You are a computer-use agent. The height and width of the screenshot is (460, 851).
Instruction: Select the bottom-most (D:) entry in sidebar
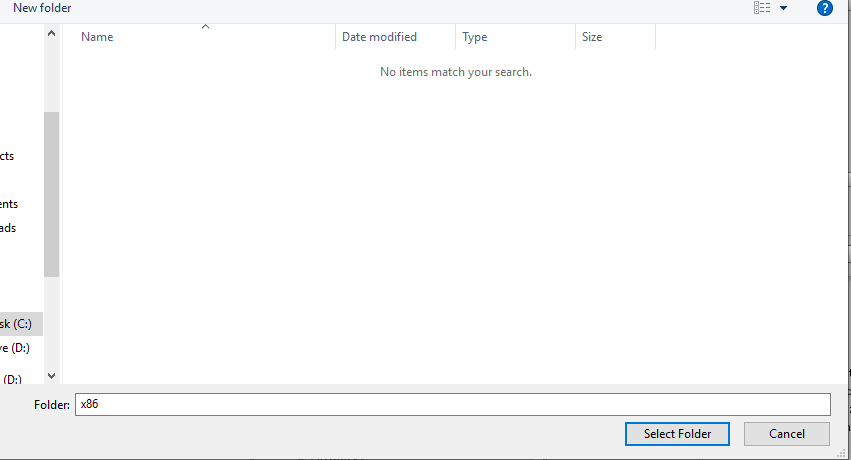13,379
